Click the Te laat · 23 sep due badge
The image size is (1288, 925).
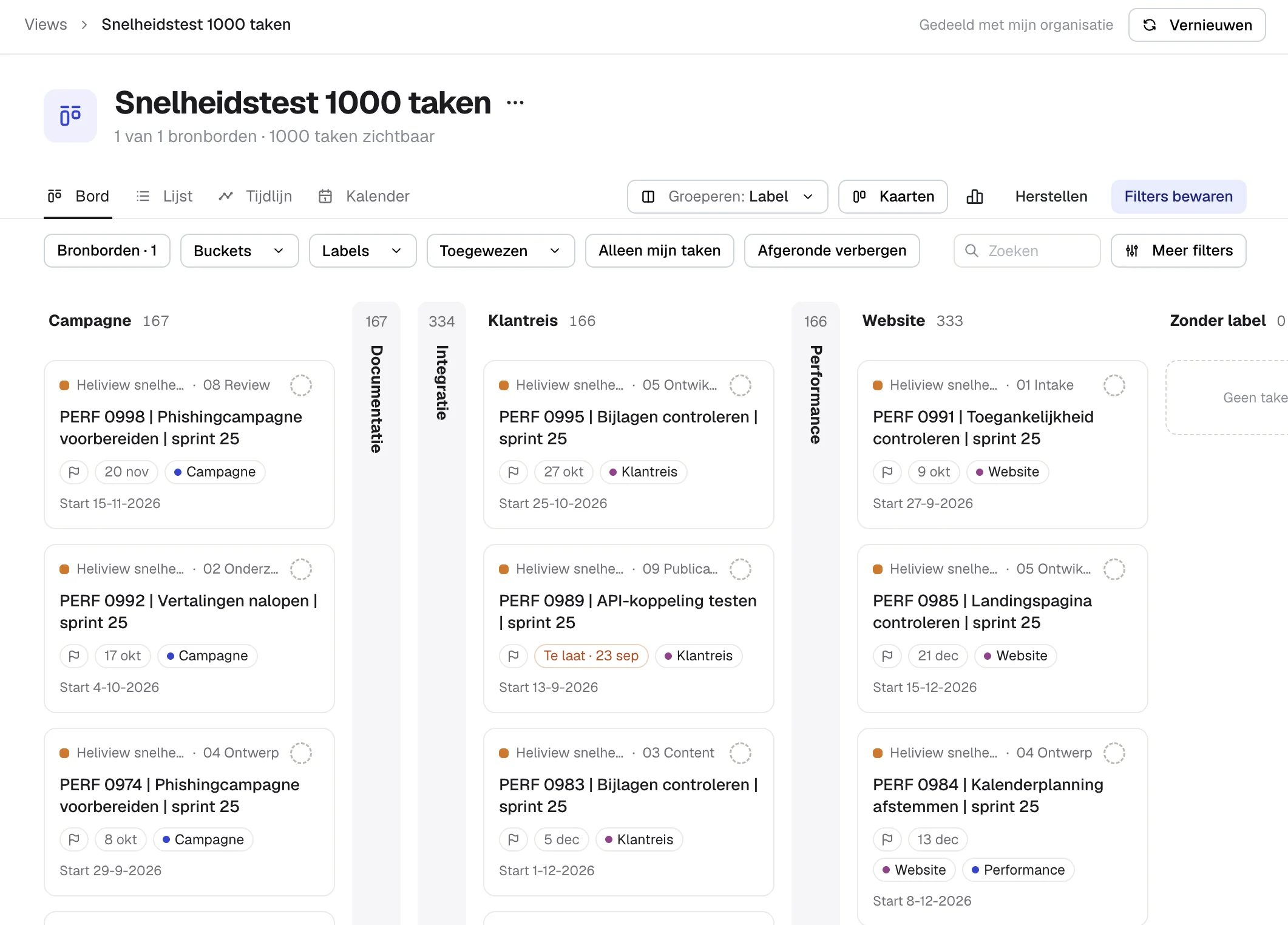(x=591, y=656)
